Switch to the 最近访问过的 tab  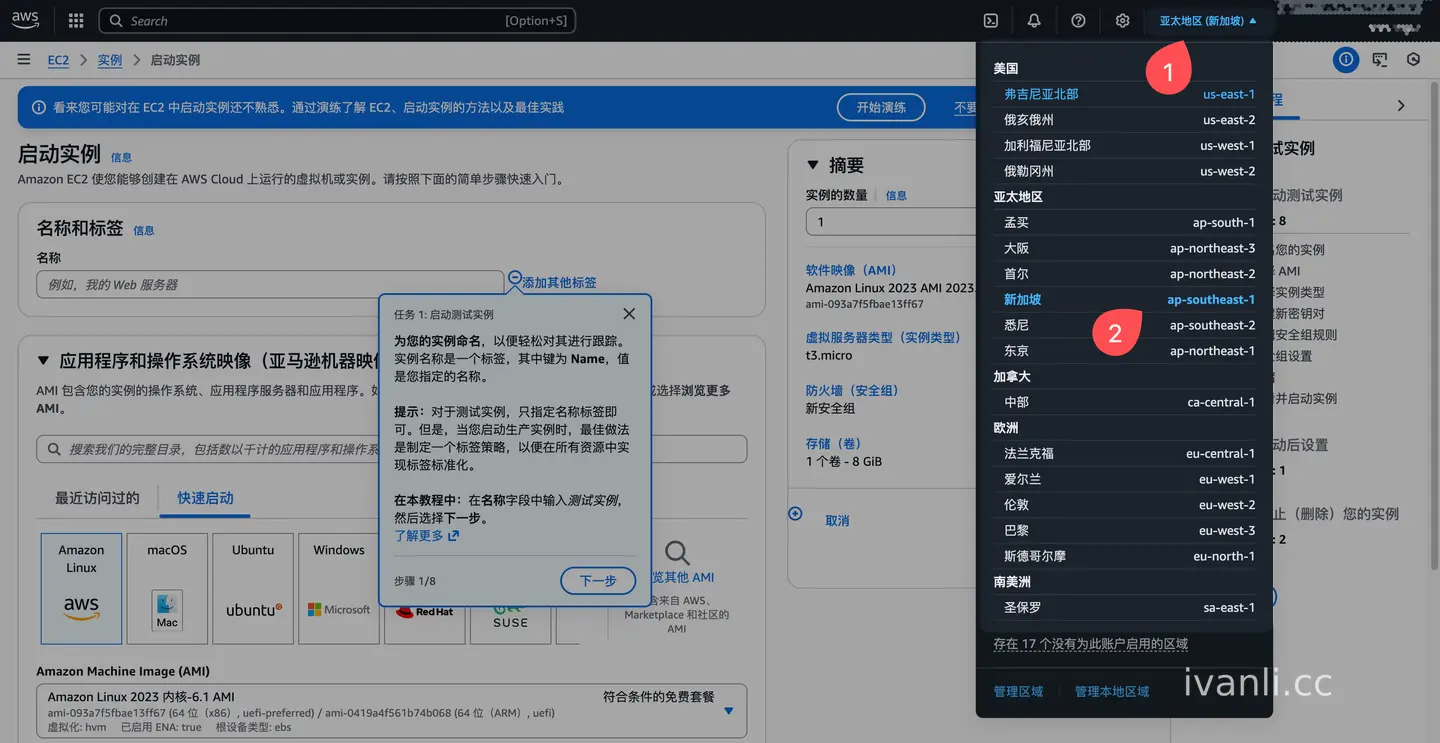(97, 498)
